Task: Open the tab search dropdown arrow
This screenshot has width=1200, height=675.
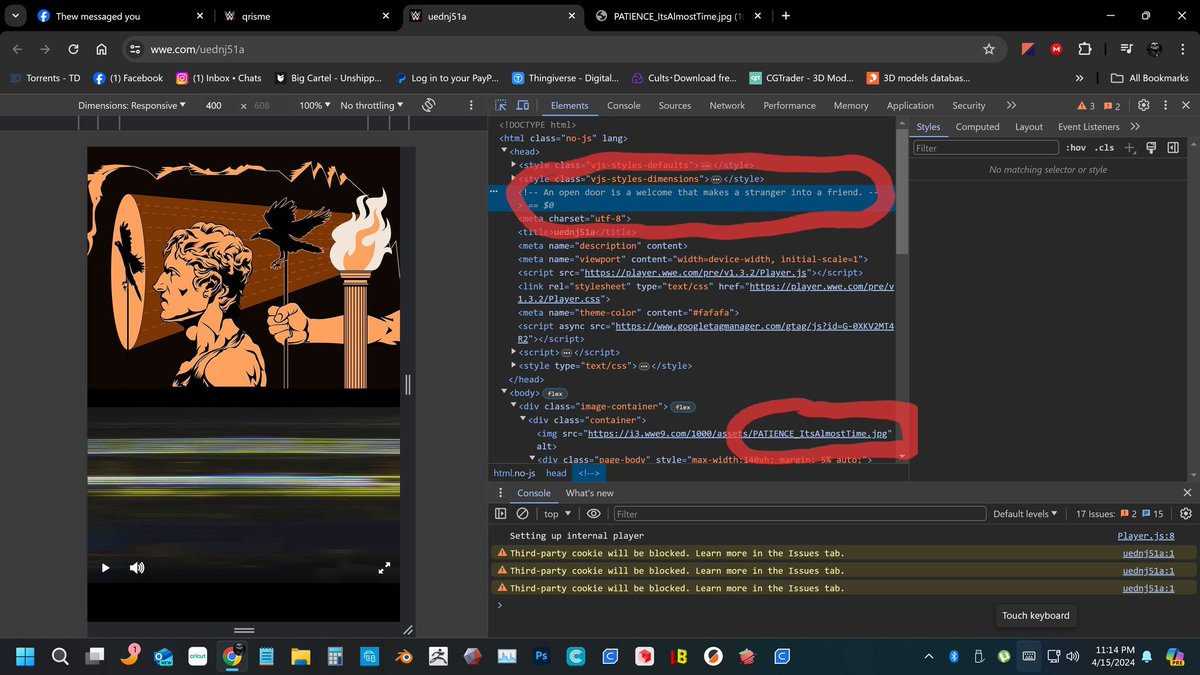Action: coord(15,16)
